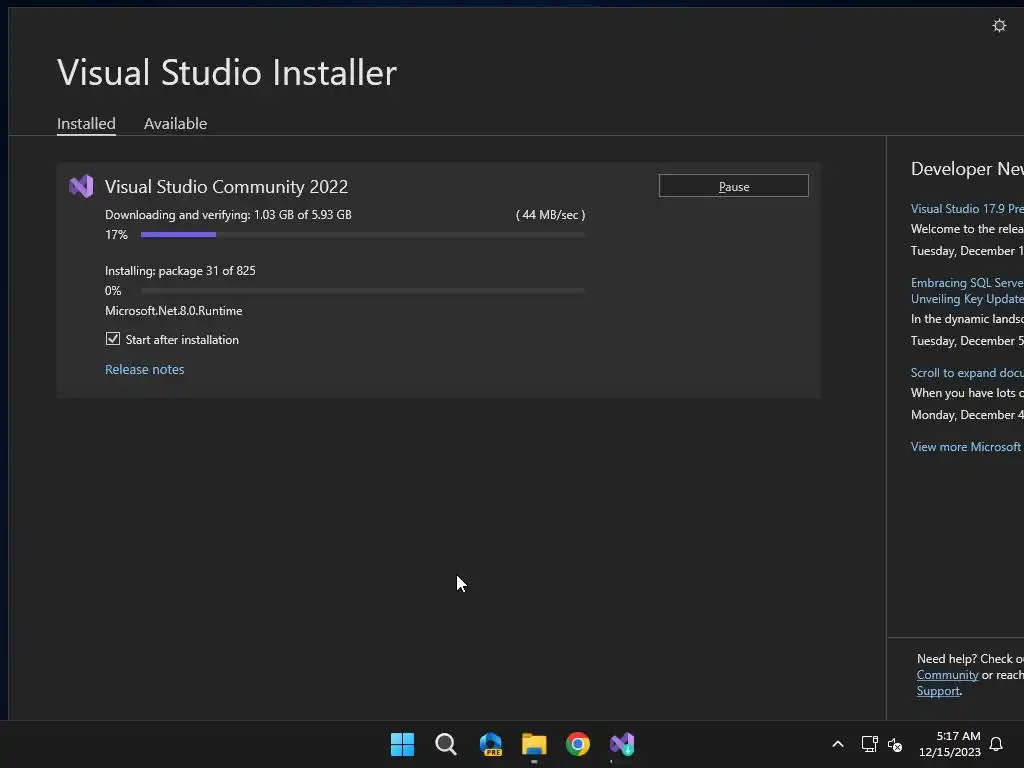Toggle the installer theme sun icon
This screenshot has height=768, width=1024.
click(999, 26)
